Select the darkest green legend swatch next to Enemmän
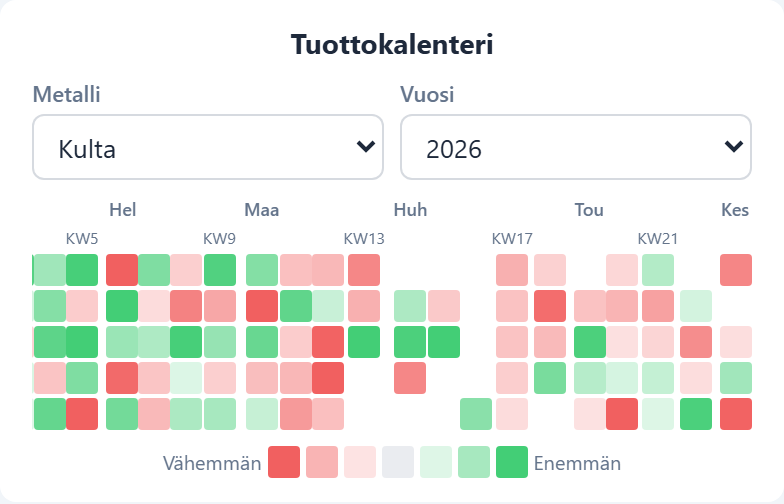This screenshot has width=784, height=504. (x=512, y=462)
